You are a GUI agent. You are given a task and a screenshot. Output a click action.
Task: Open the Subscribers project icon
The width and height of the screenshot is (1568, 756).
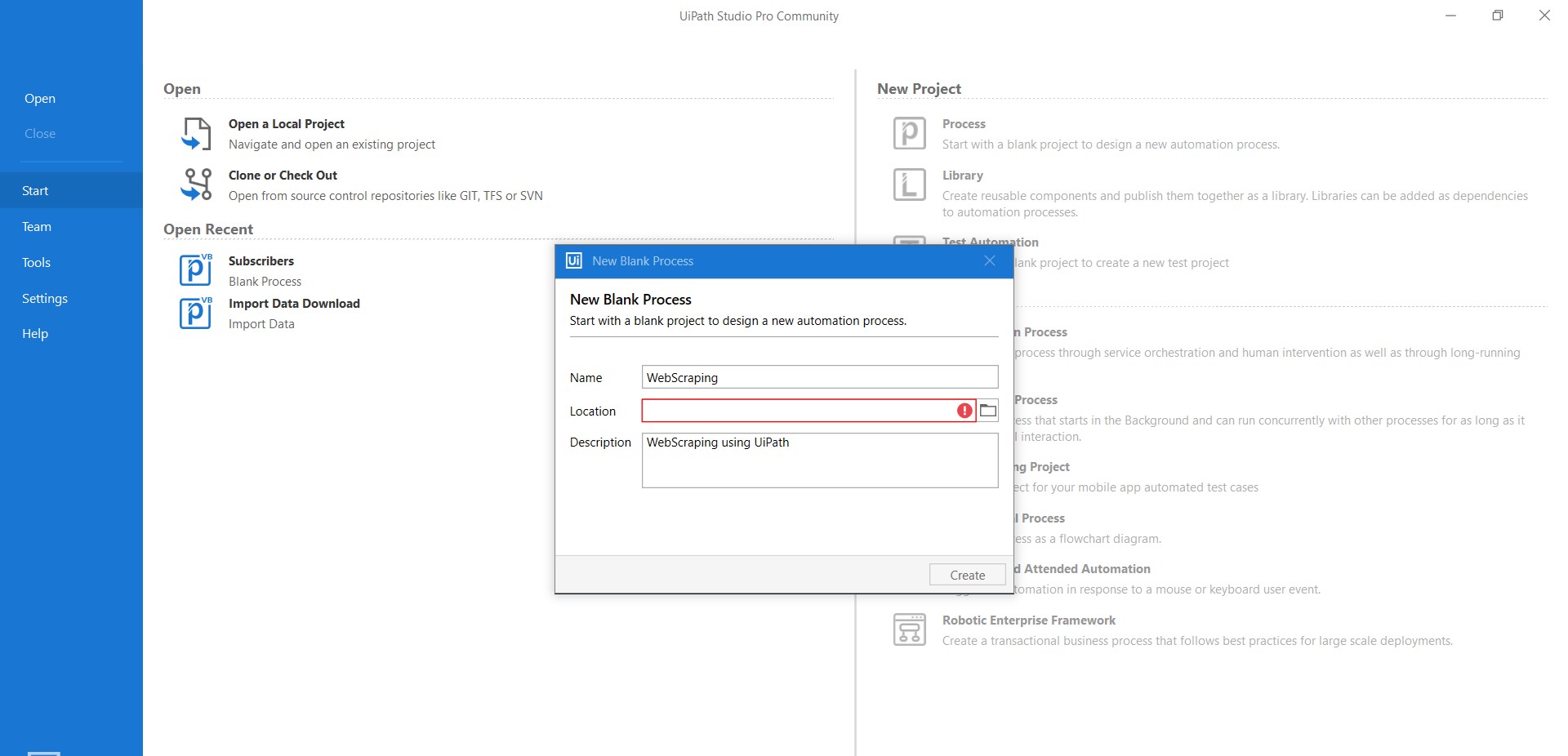tap(196, 269)
